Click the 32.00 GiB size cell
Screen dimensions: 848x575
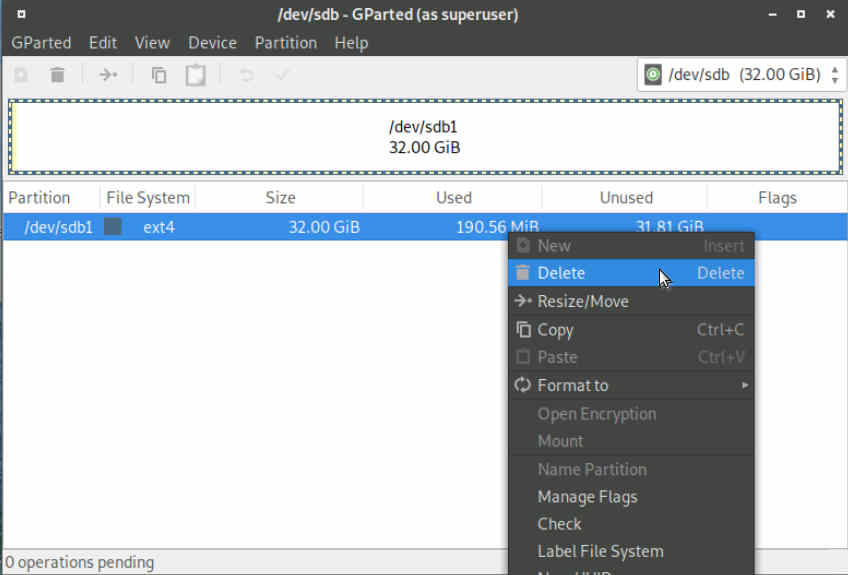pyautogui.click(x=324, y=227)
